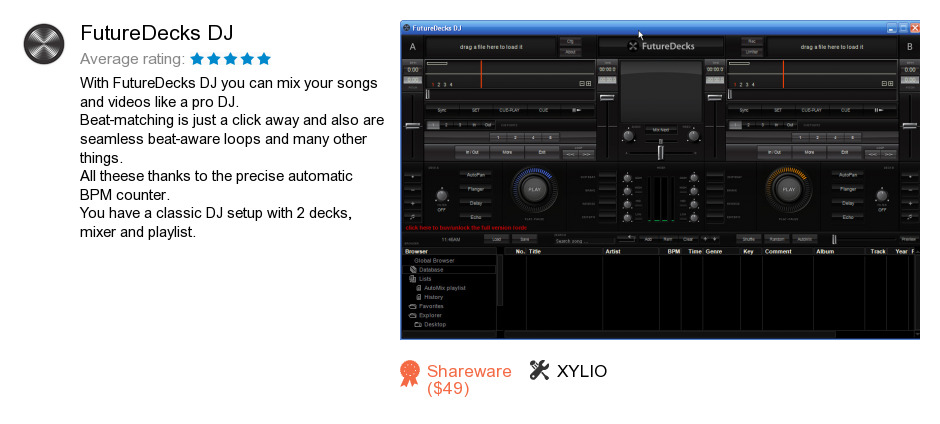Click CUE on deck B
Viewport: 940px width, 424px height.
pos(845,110)
